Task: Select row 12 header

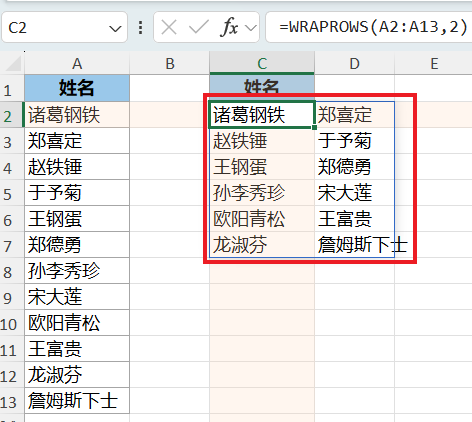Action: [12, 375]
